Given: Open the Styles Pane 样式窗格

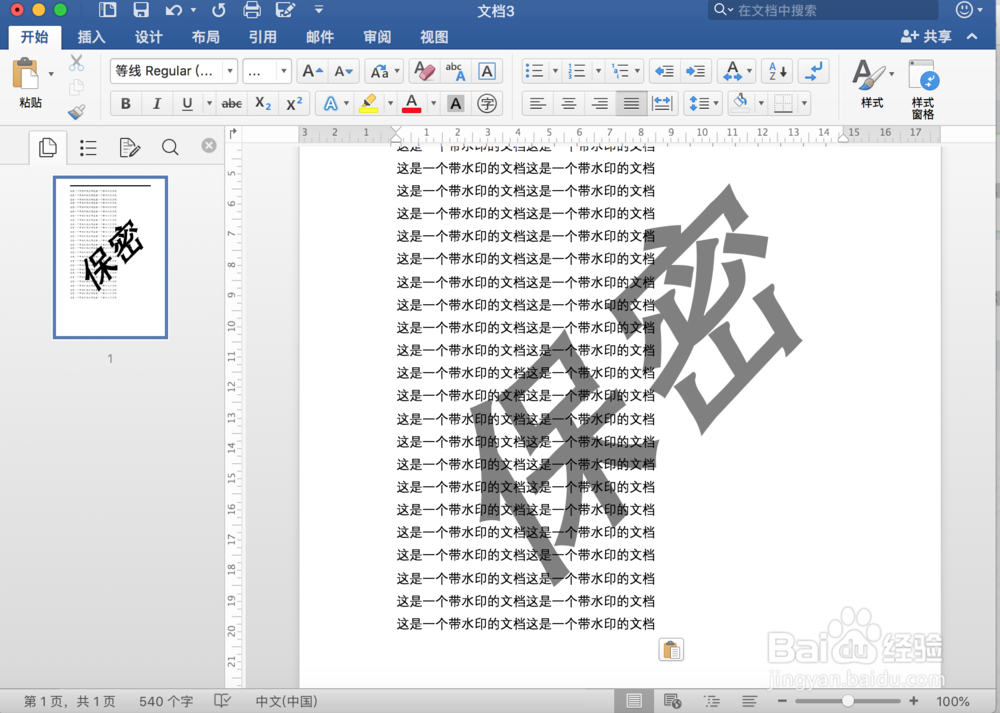Looking at the screenshot, I should tap(923, 89).
